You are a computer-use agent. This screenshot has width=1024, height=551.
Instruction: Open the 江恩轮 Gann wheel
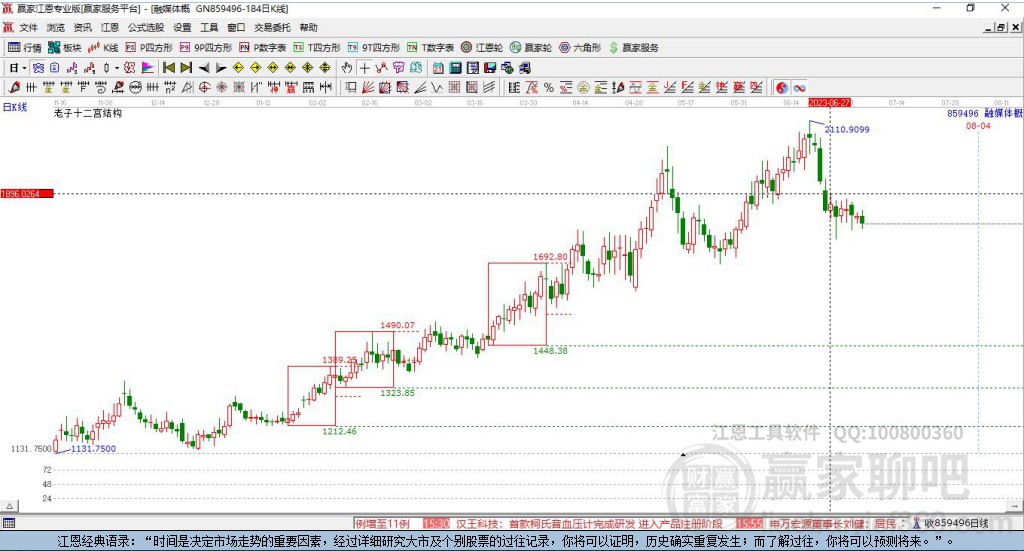point(482,48)
